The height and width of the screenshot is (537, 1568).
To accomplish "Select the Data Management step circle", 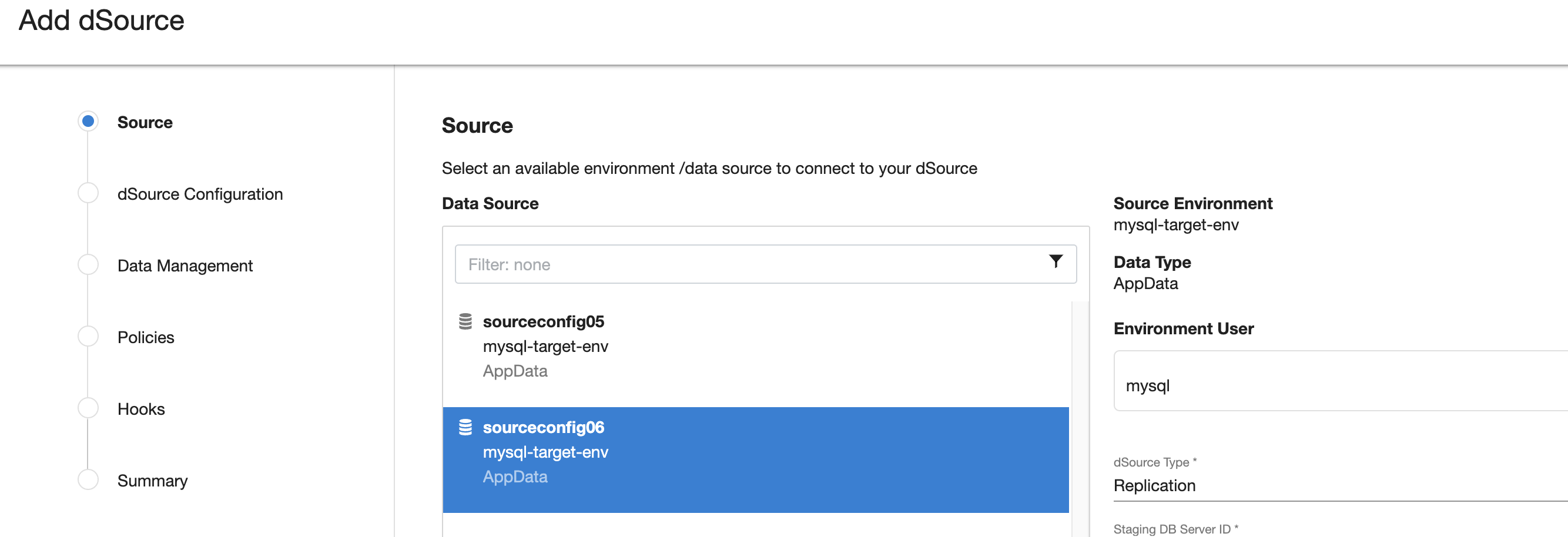I will (x=88, y=265).
